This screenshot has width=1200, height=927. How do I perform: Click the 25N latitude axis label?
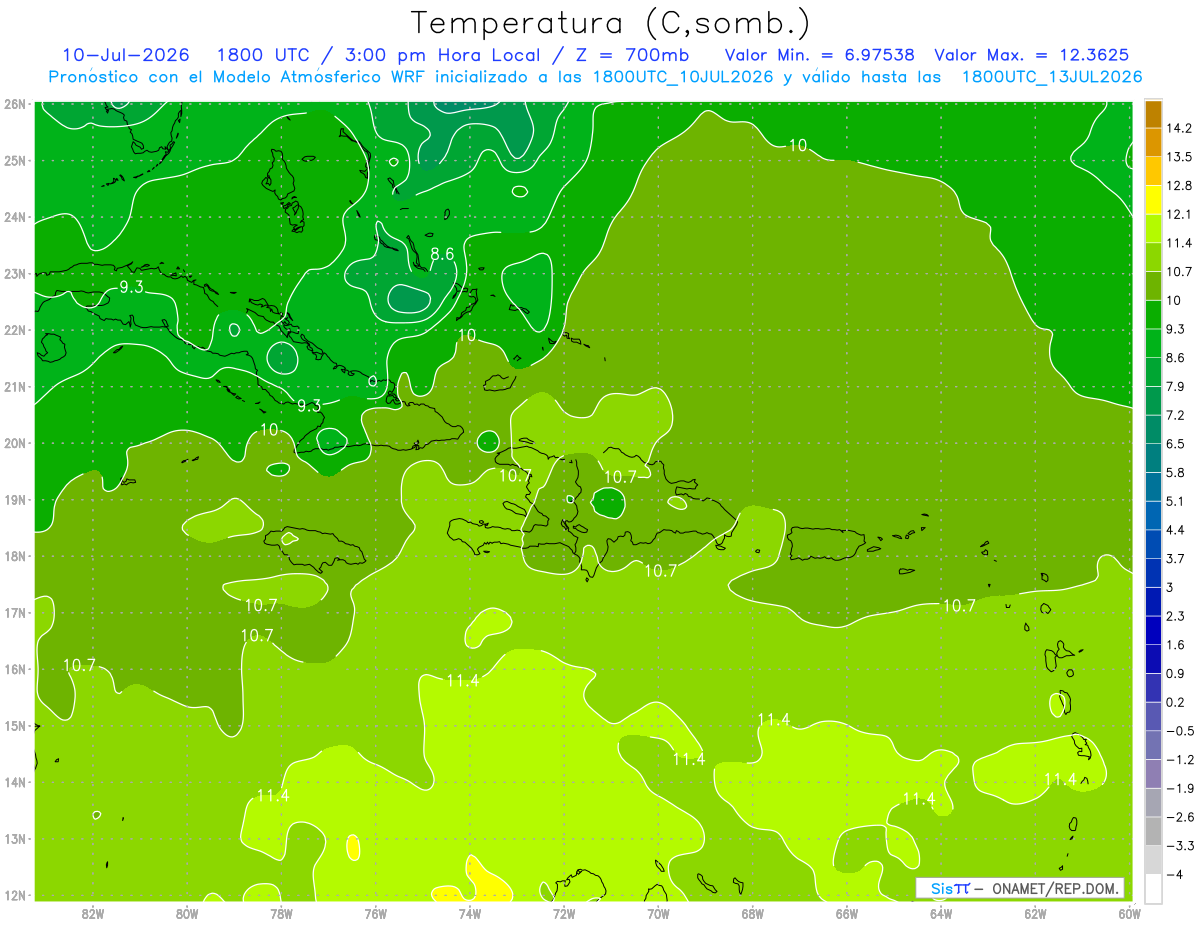(15, 160)
